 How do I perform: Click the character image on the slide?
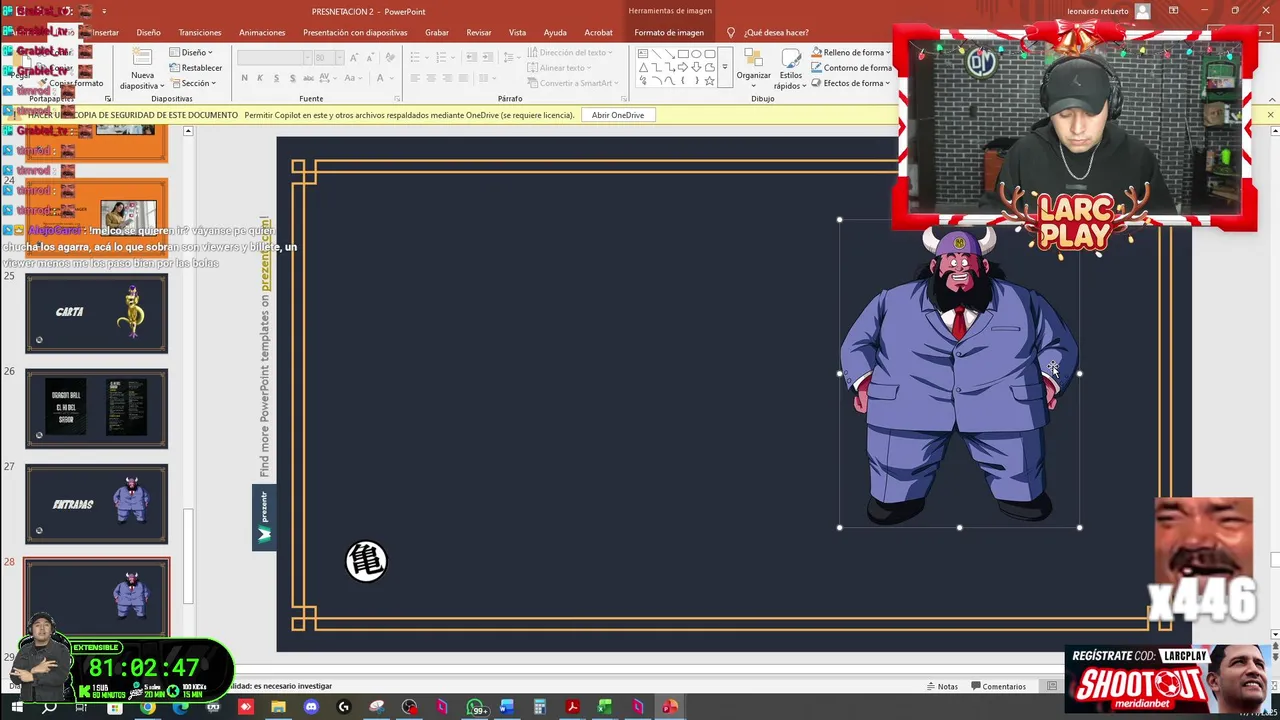959,374
